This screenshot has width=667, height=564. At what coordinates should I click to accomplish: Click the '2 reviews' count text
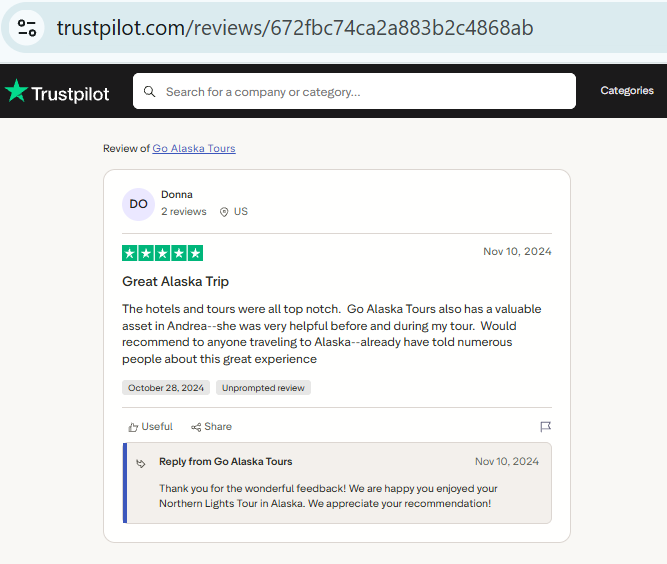[x=184, y=211]
